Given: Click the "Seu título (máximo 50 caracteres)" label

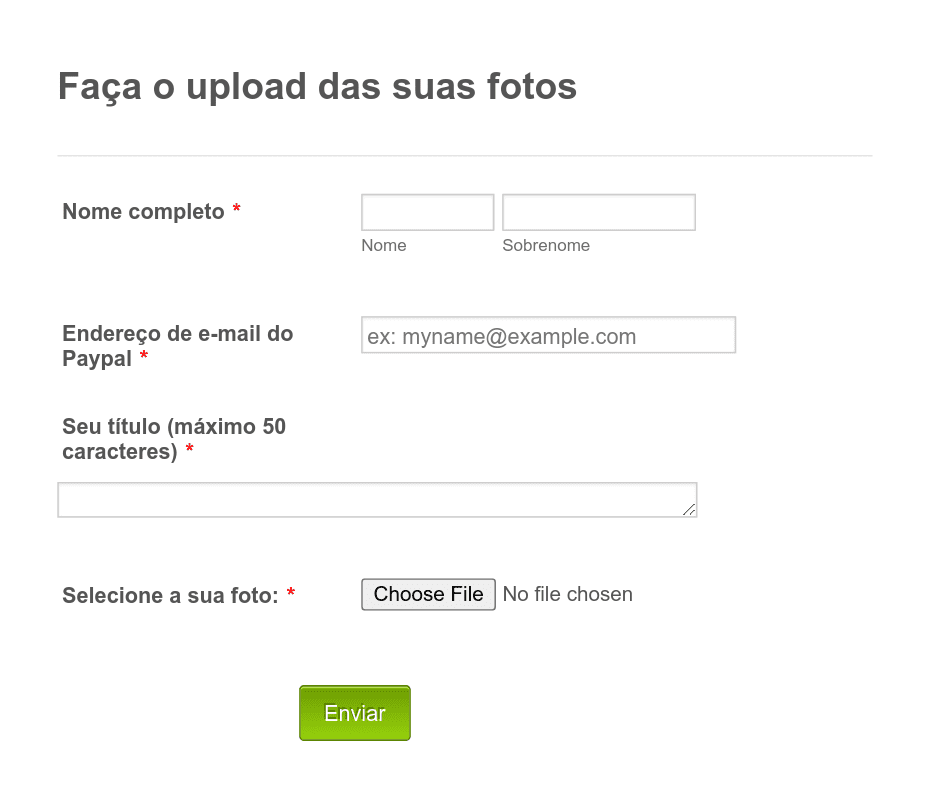Looking at the screenshot, I should coord(174,439).
